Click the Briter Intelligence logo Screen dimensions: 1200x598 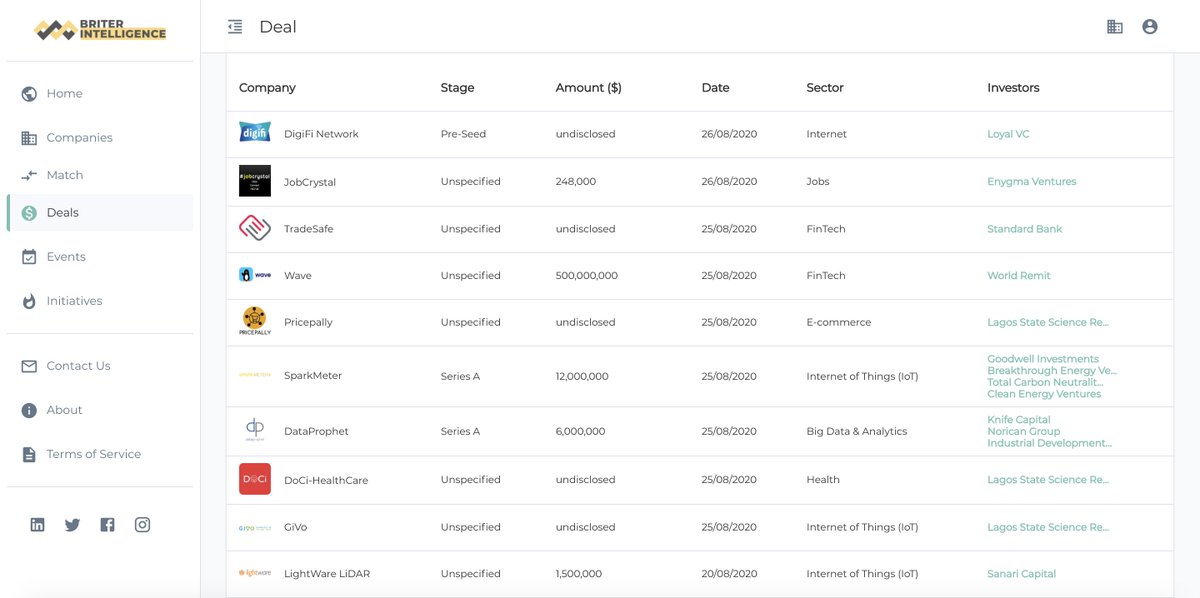click(x=100, y=29)
